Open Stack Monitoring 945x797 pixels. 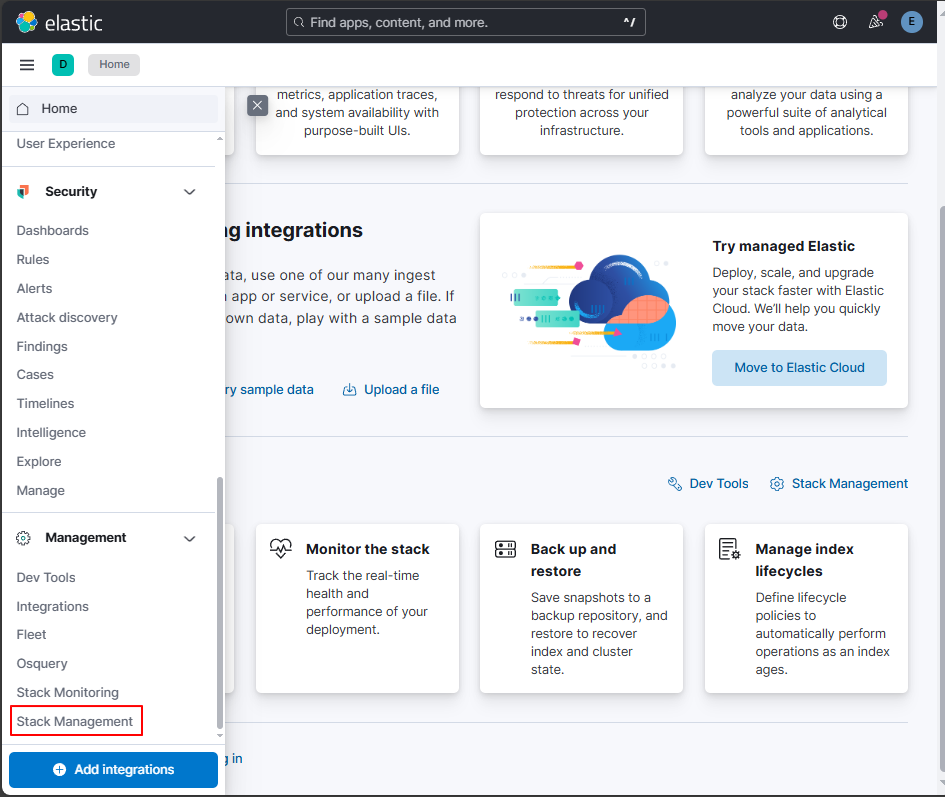tap(68, 692)
